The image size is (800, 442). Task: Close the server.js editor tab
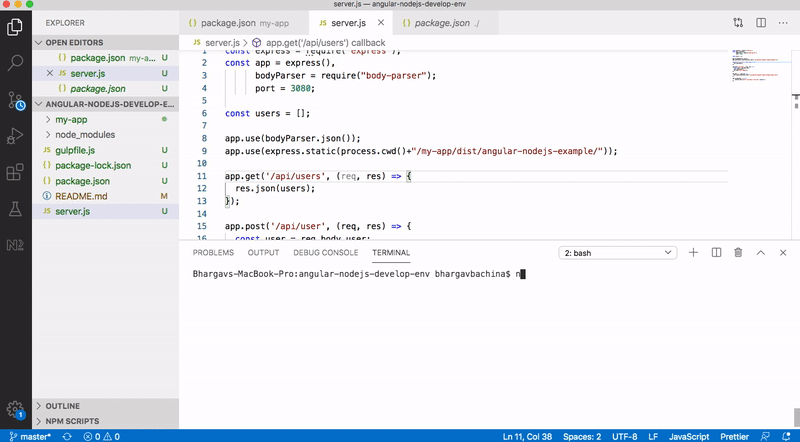tap(381, 23)
